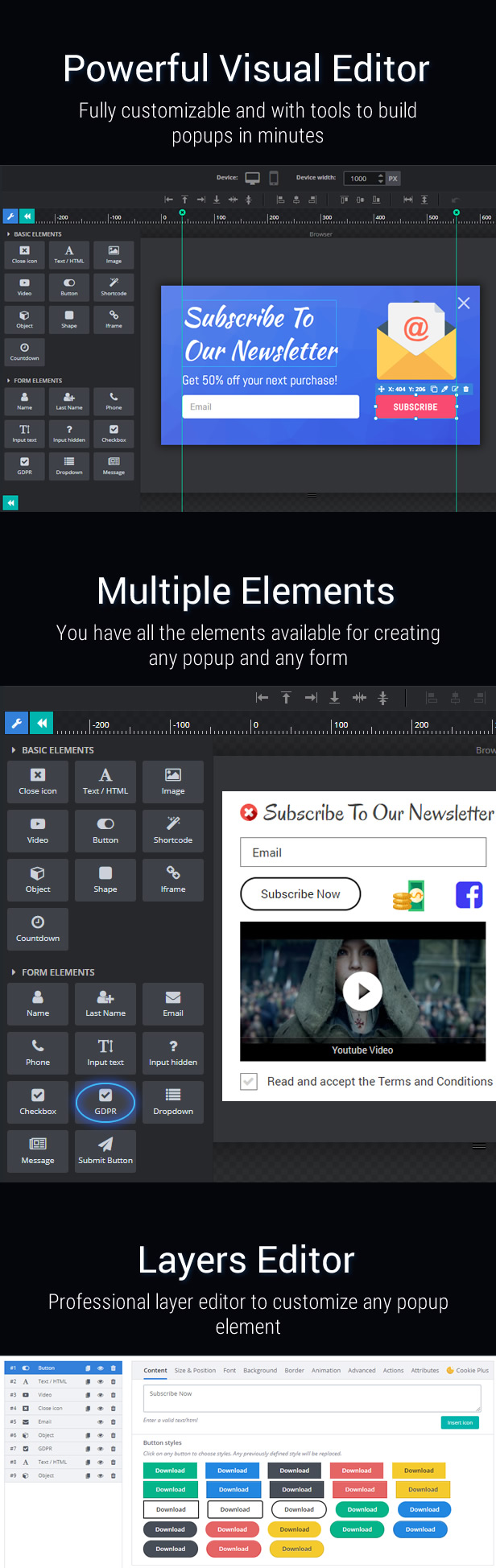Viewport: 496px width, 1568px height.
Task: Increase device width with the stepper arrow
Action: tap(381, 175)
